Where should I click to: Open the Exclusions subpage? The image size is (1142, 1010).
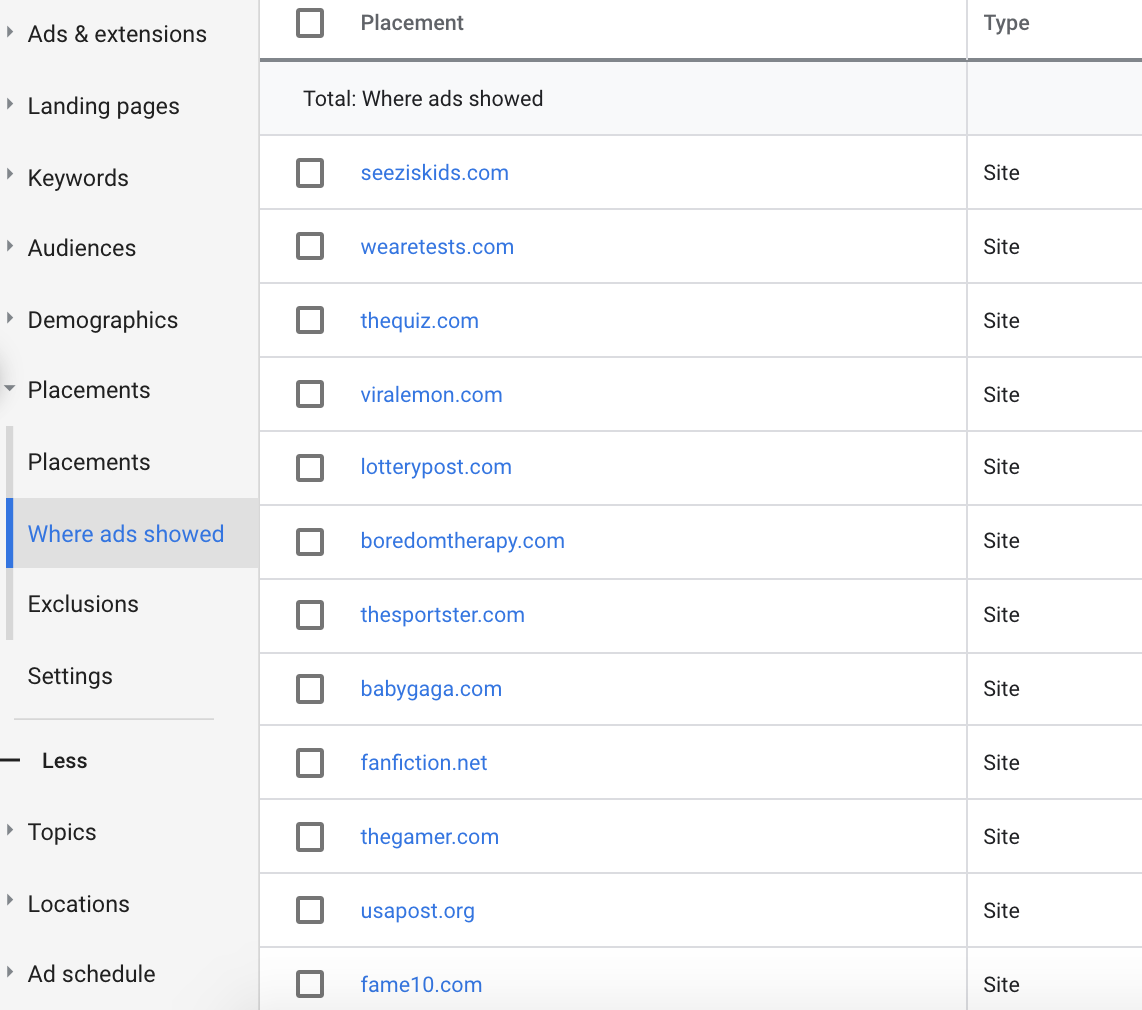[x=83, y=604]
